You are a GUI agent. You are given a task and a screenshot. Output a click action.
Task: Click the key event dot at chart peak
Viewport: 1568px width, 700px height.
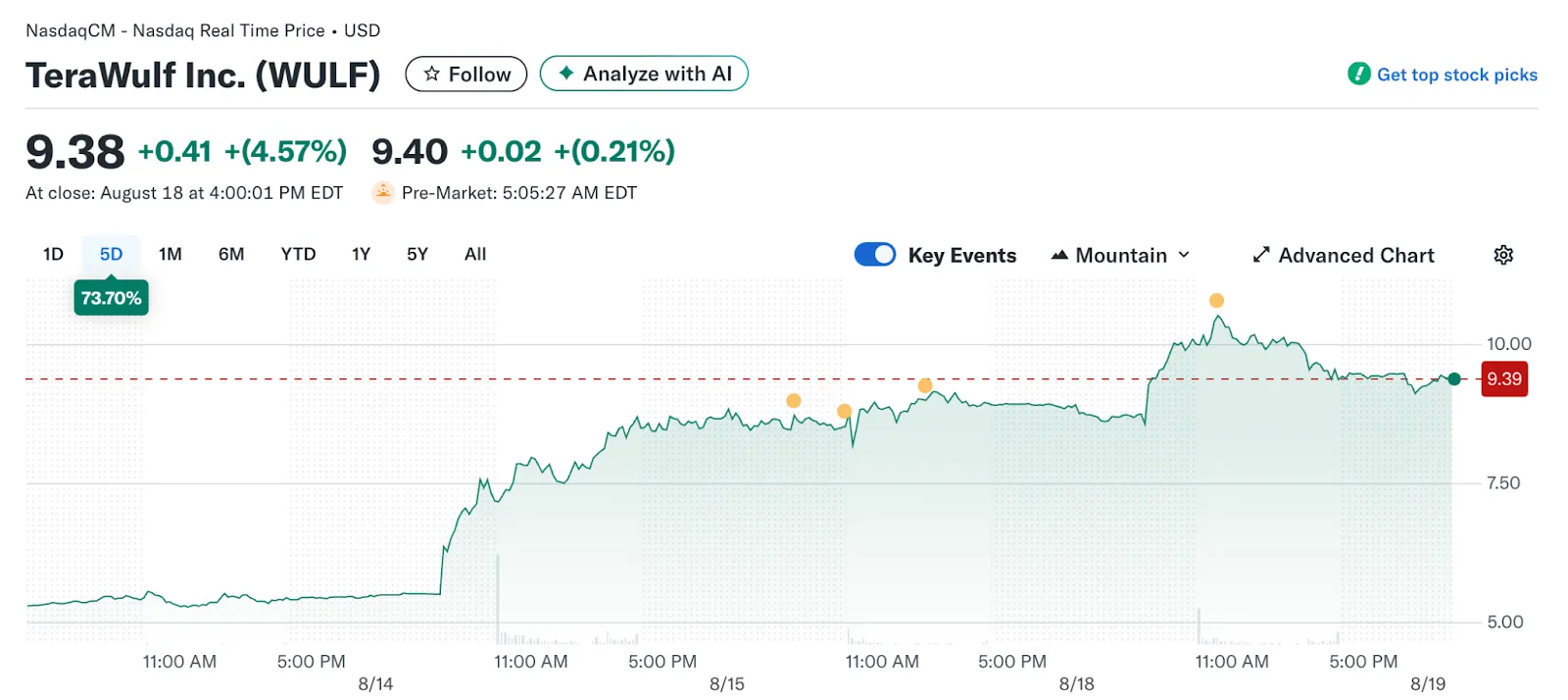click(x=1216, y=301)
